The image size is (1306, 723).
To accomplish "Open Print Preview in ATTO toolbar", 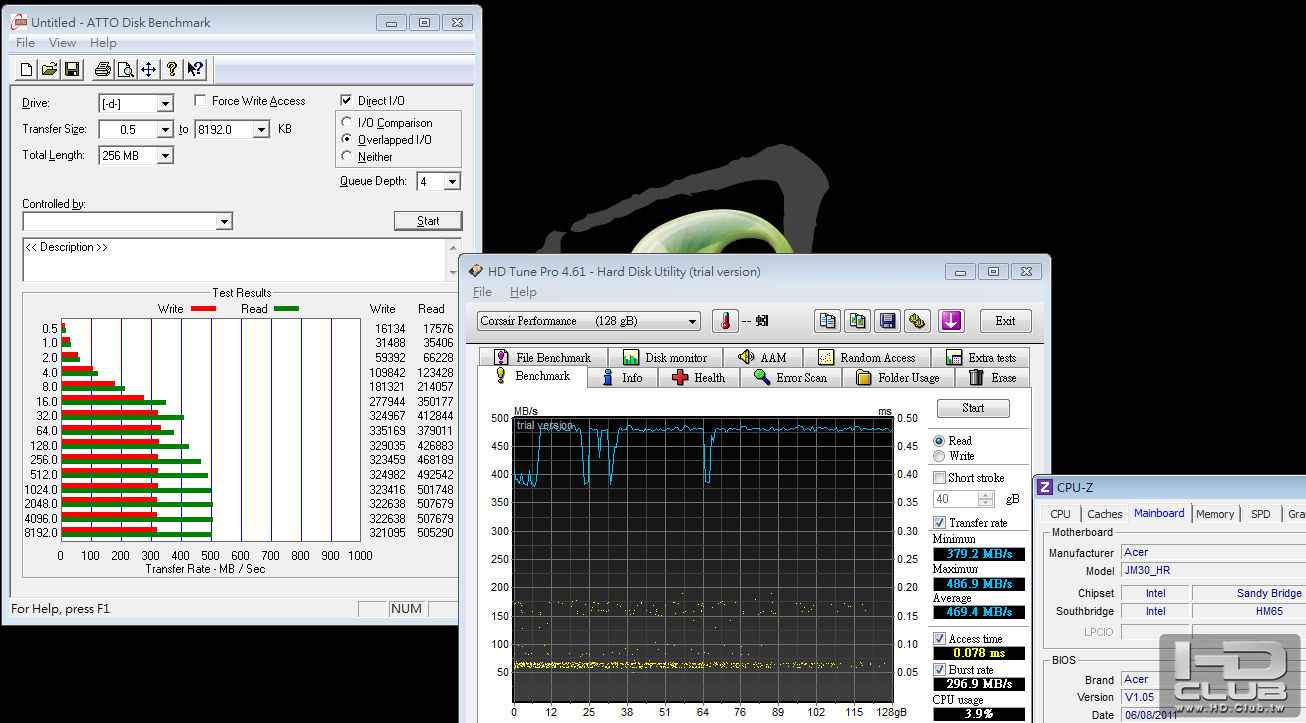I will point(125,69).
